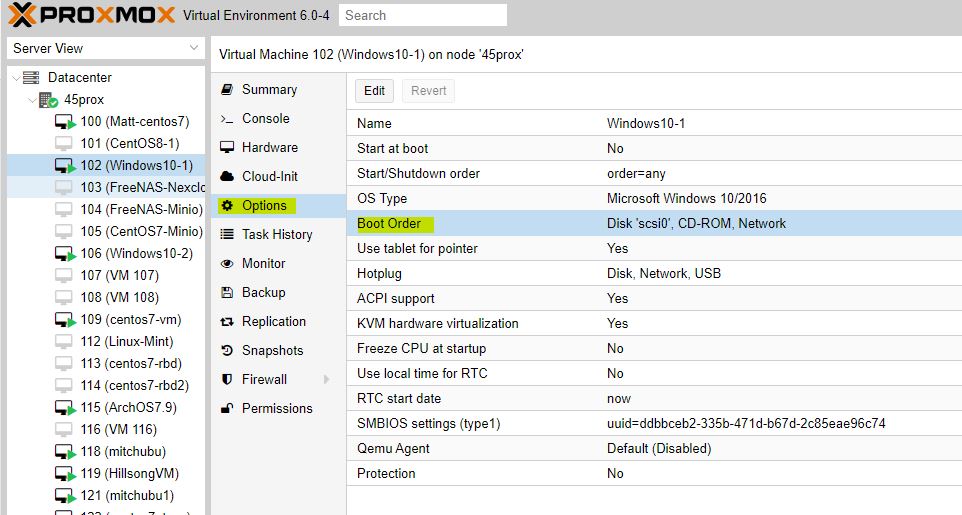Click the Snapshots history icon
The width and height of the screenshot is (962, 515).
pos(227,350)
